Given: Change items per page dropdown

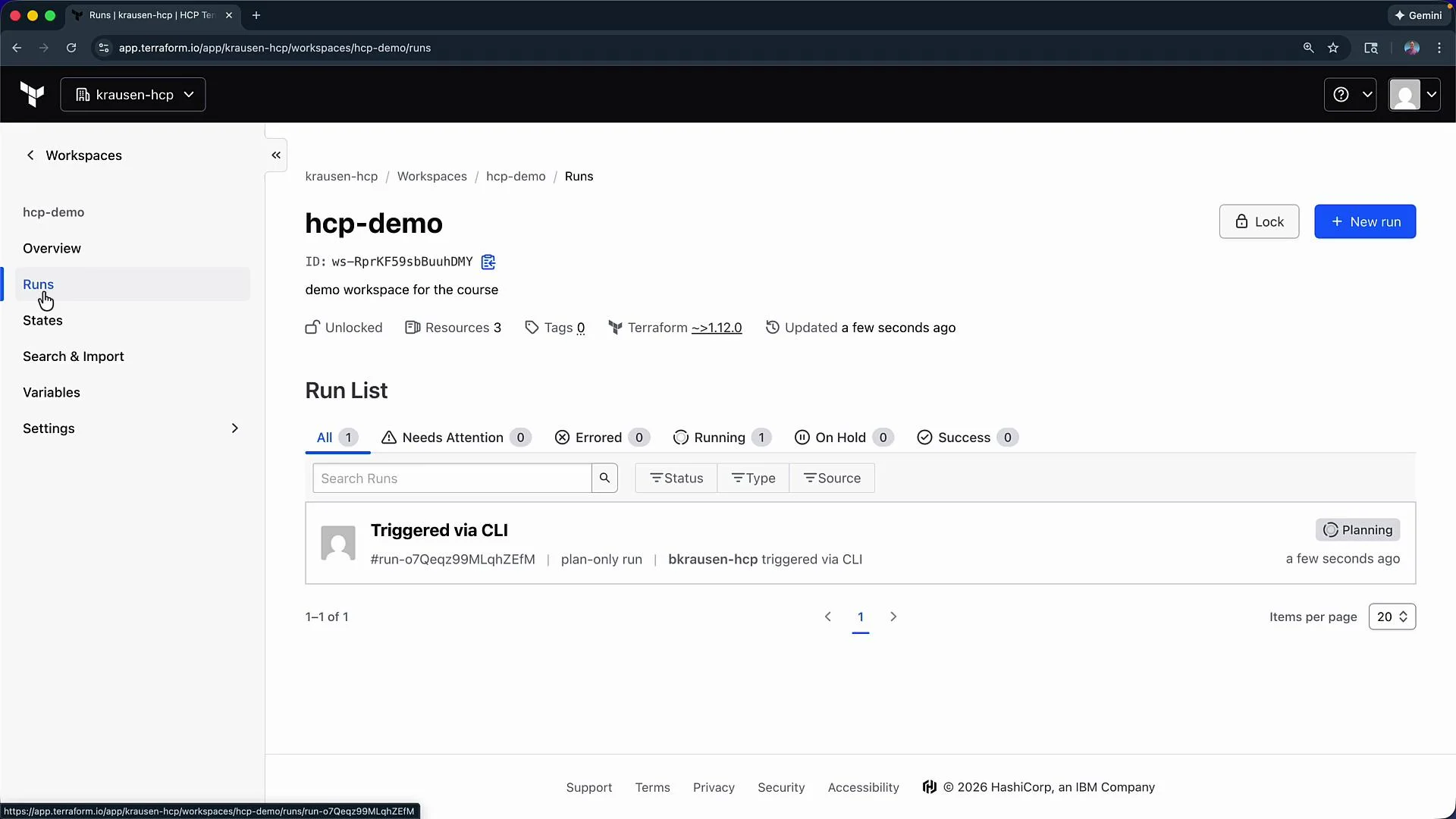Looking at the screenshot, I should (1392, 617).
